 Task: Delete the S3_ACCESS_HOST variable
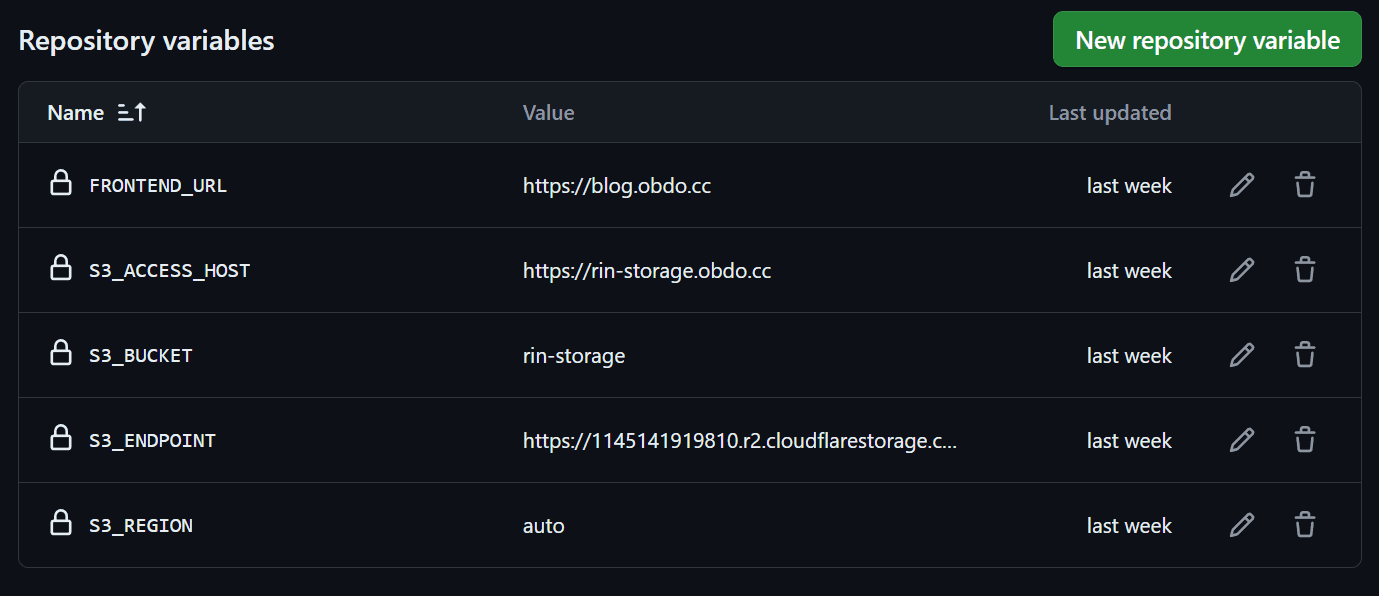tap(1304, 270)
